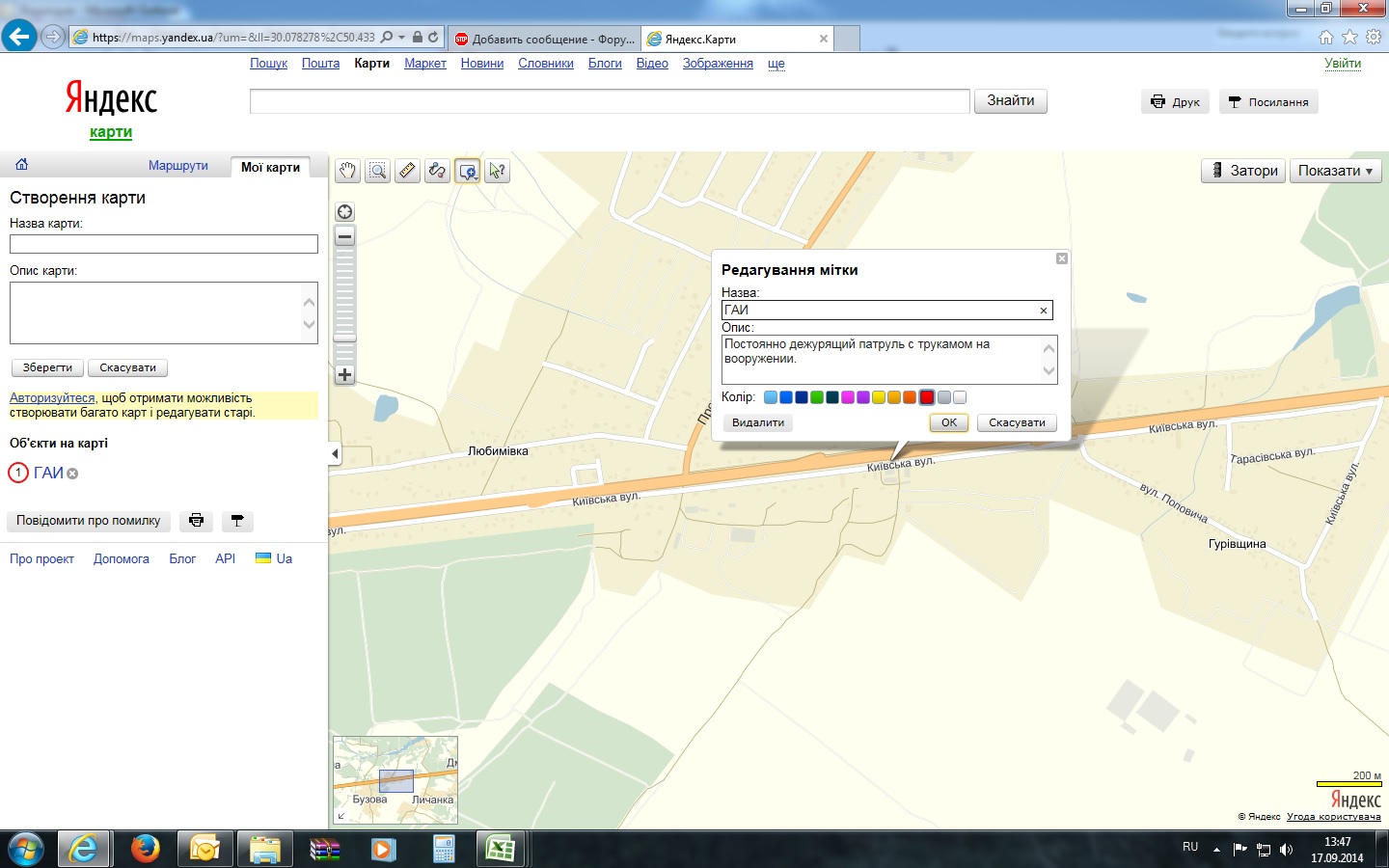1389x868 pixels.
Task: Zoom in with the plus button
Action: pos(344,375)
